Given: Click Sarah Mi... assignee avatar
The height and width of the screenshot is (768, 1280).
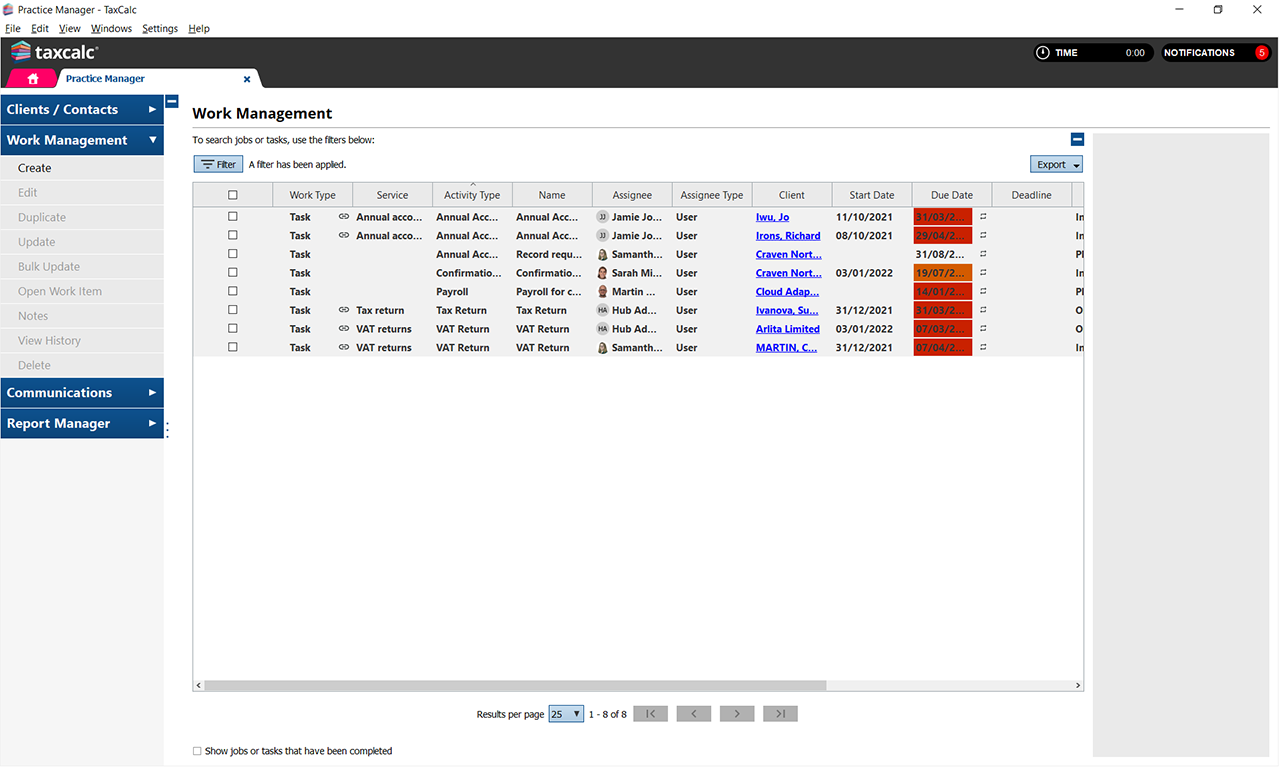Looking at the screenshot, I should pos(602,273).
